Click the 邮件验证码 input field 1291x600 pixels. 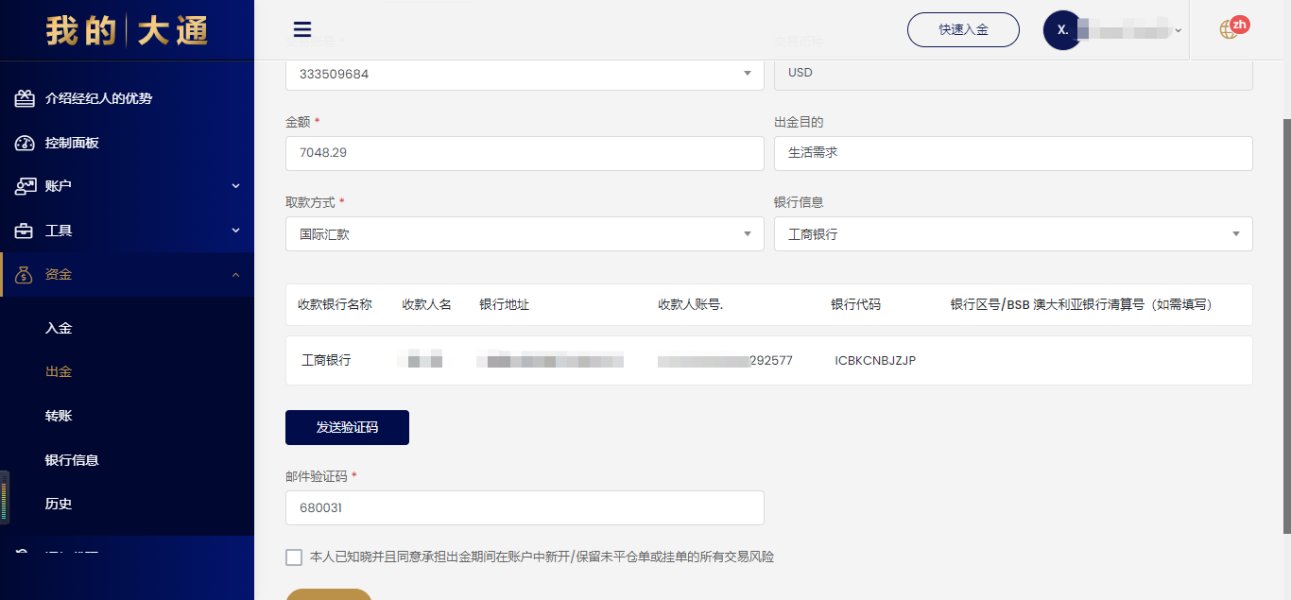click(525, 507)
